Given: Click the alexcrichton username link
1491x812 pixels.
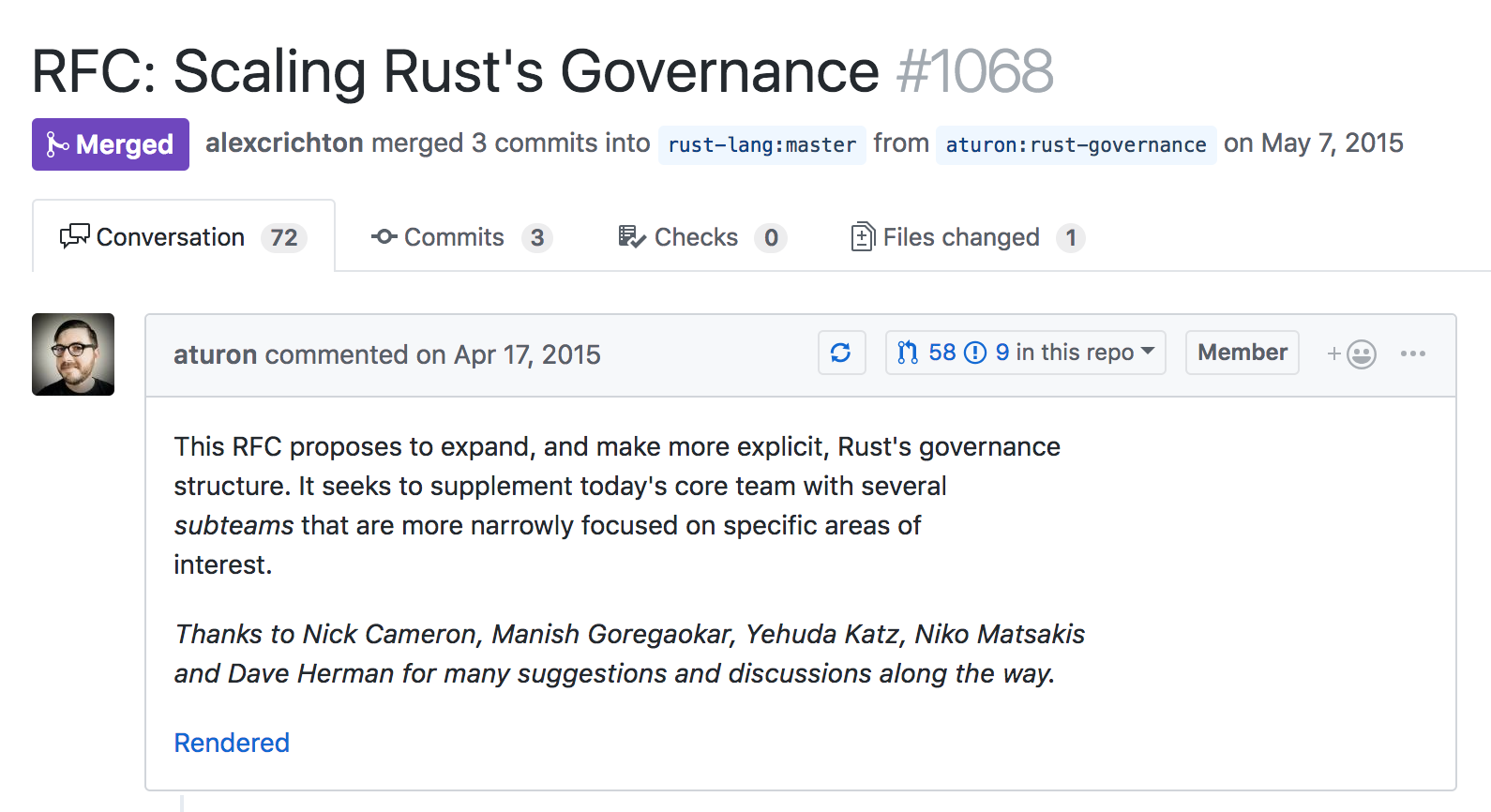Looking at the screenshot, I should [284, 143].
